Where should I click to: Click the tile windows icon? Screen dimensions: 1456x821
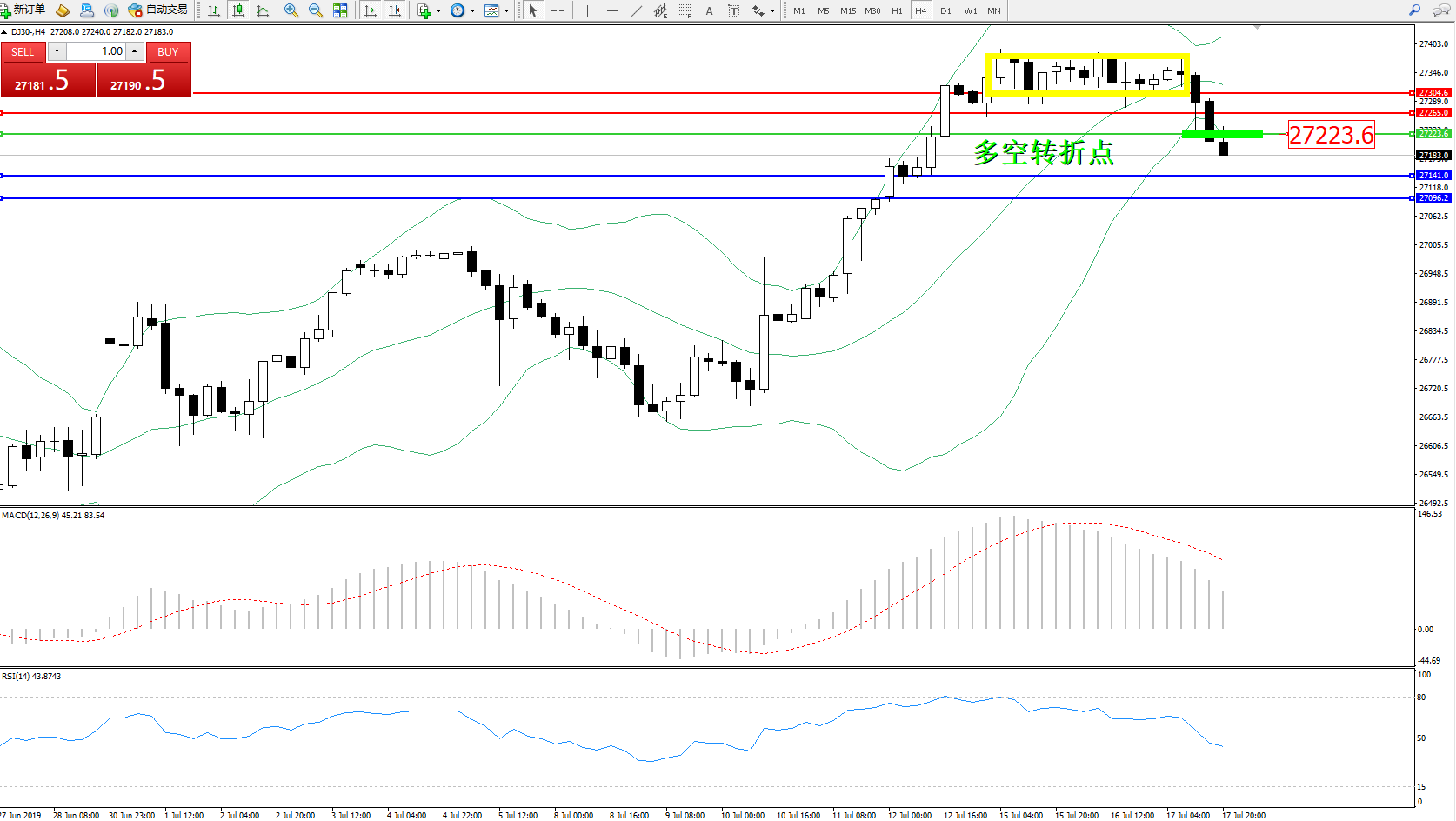click(x=340, y=10)
